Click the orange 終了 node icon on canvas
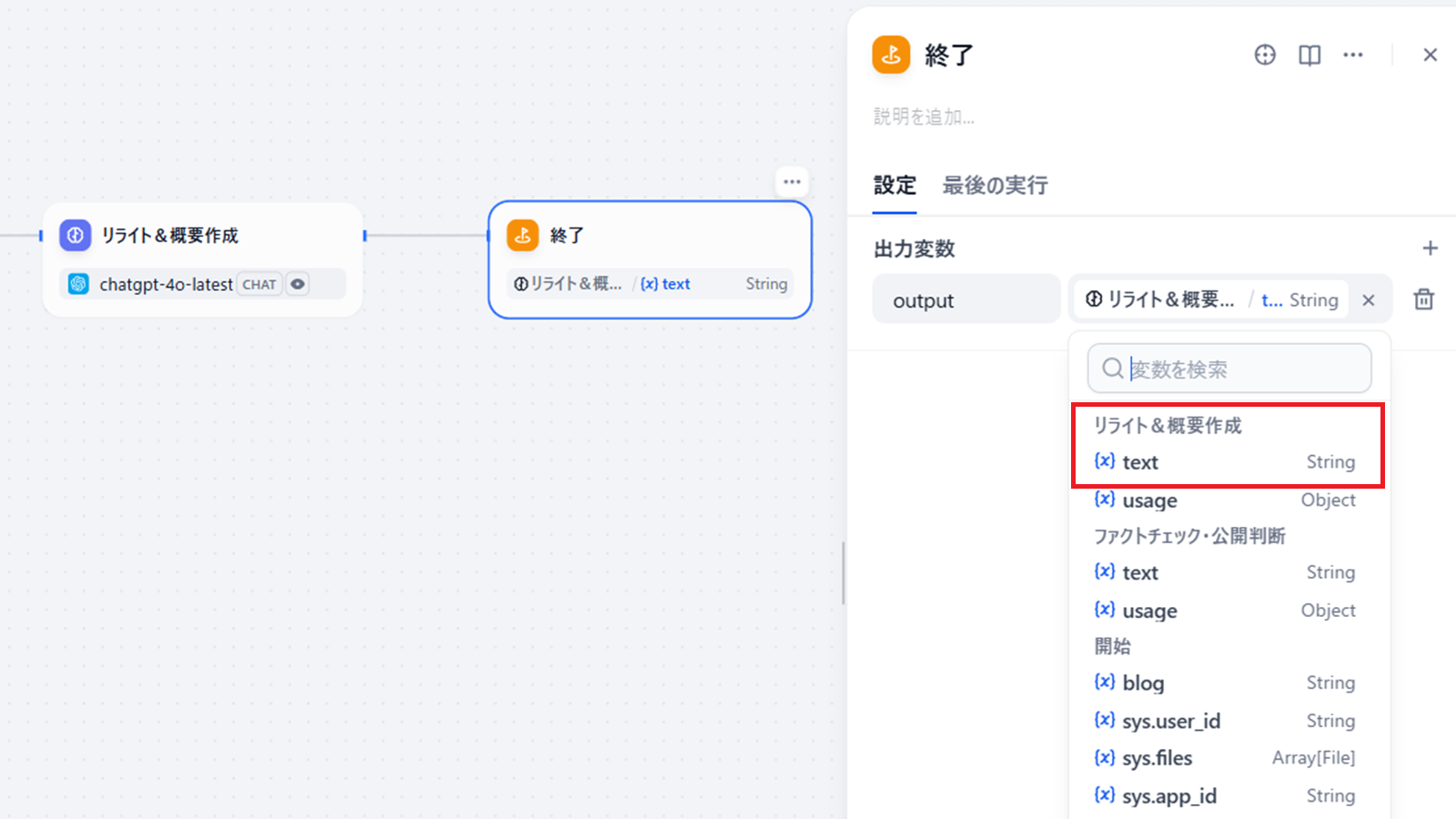This screenshot has width=1456, height=819. [522, 235]
